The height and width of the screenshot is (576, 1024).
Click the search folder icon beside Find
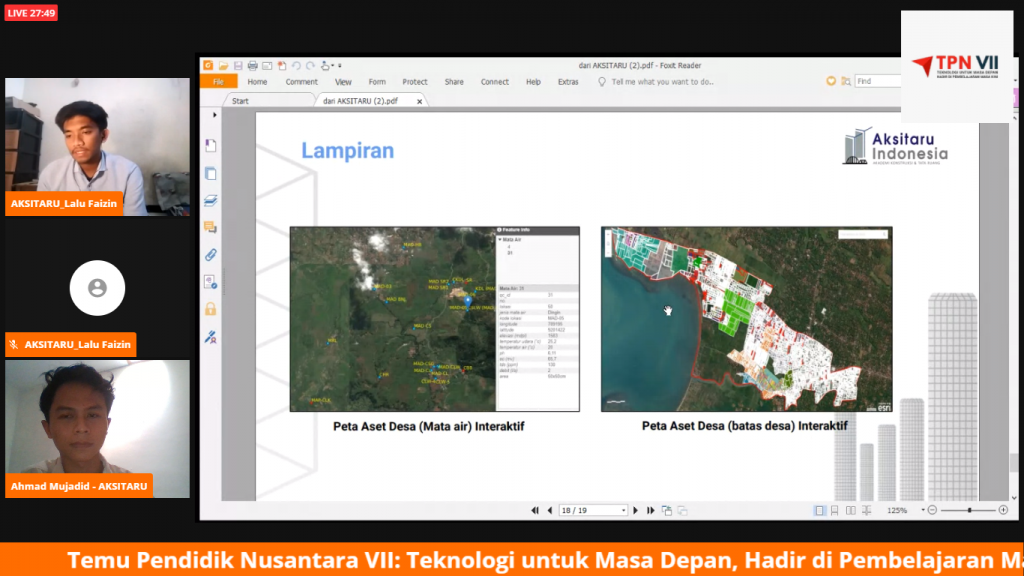point(846,82)
